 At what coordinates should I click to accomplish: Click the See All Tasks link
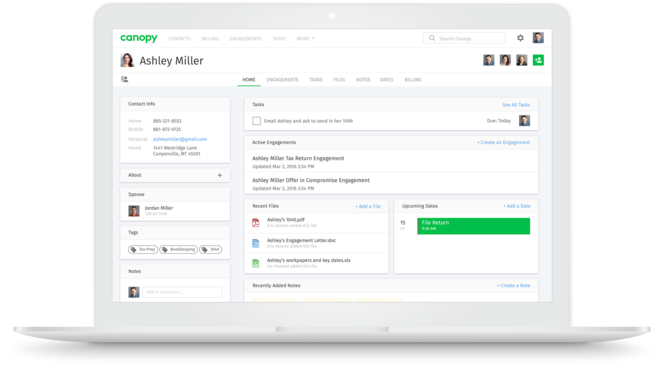point(516,105)
